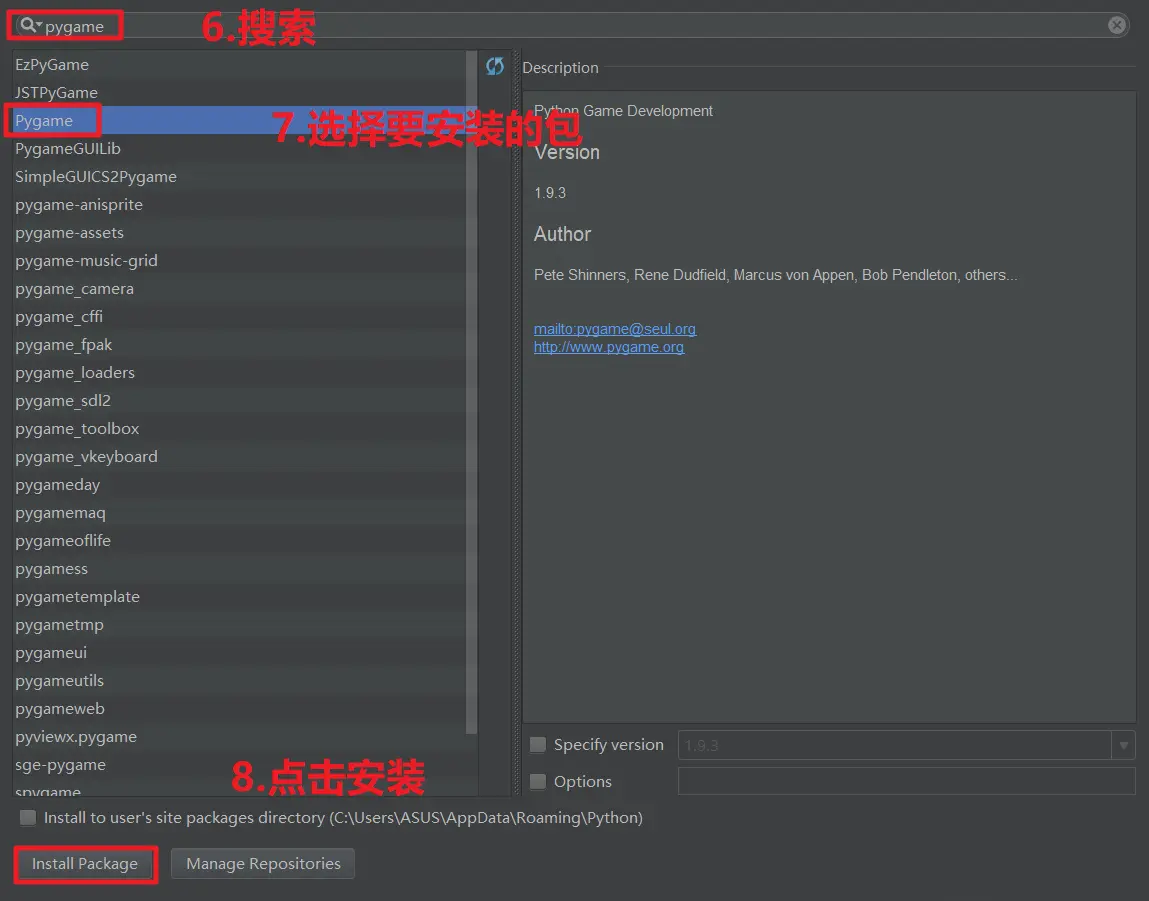This screenshot has width=1149, height=901.
Task: Clear the search field with X icon
Action: click(x=1116, y=26)
